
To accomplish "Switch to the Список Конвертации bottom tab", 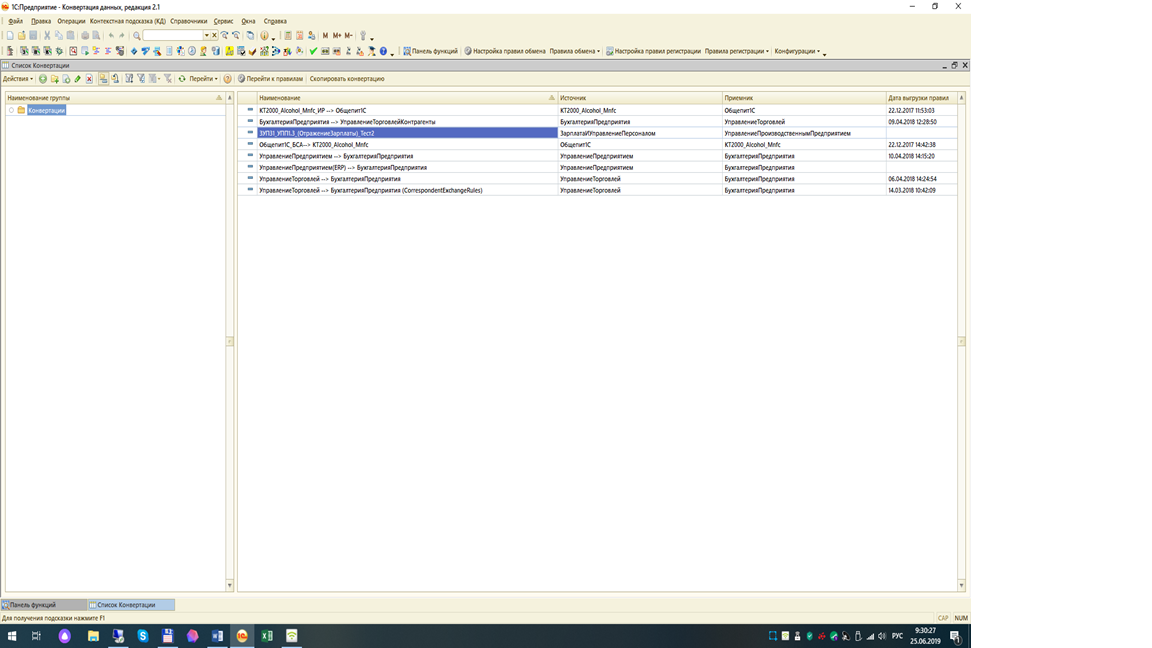I will pyautogui.click(x=130, y=605).
